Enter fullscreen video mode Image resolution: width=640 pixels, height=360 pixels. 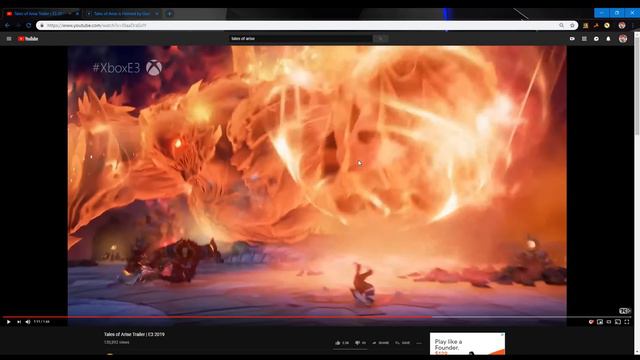coord(627,322)
